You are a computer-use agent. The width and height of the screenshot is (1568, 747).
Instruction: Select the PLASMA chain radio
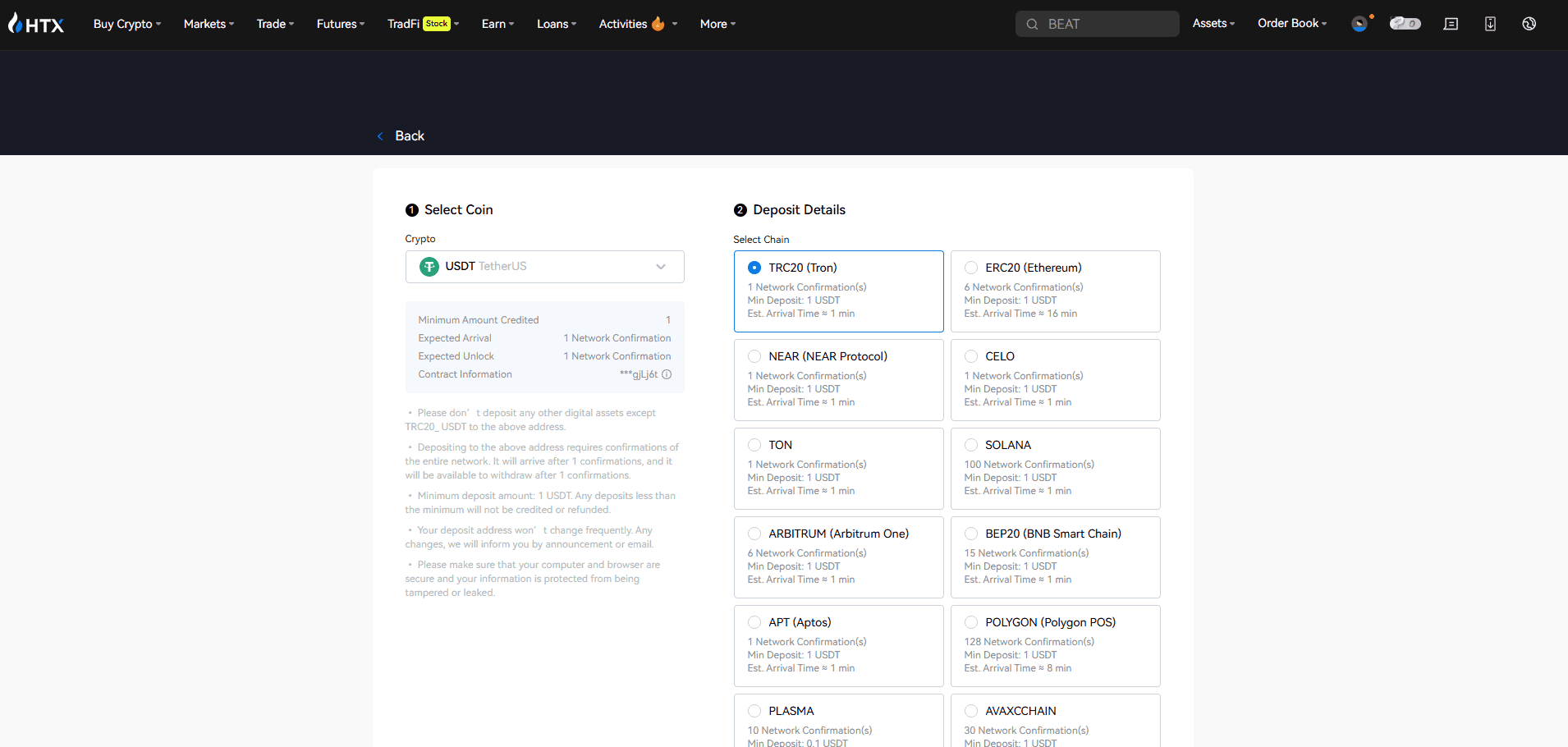click(x=754, y=711)
